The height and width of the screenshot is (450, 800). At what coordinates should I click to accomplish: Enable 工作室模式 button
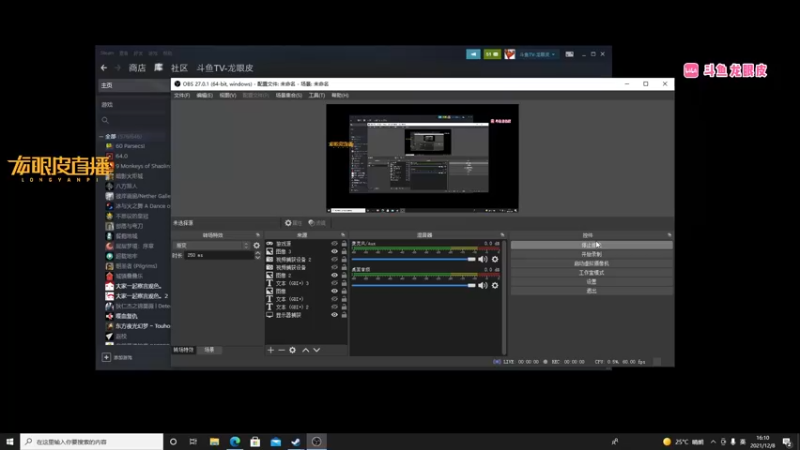coord(591,272)
